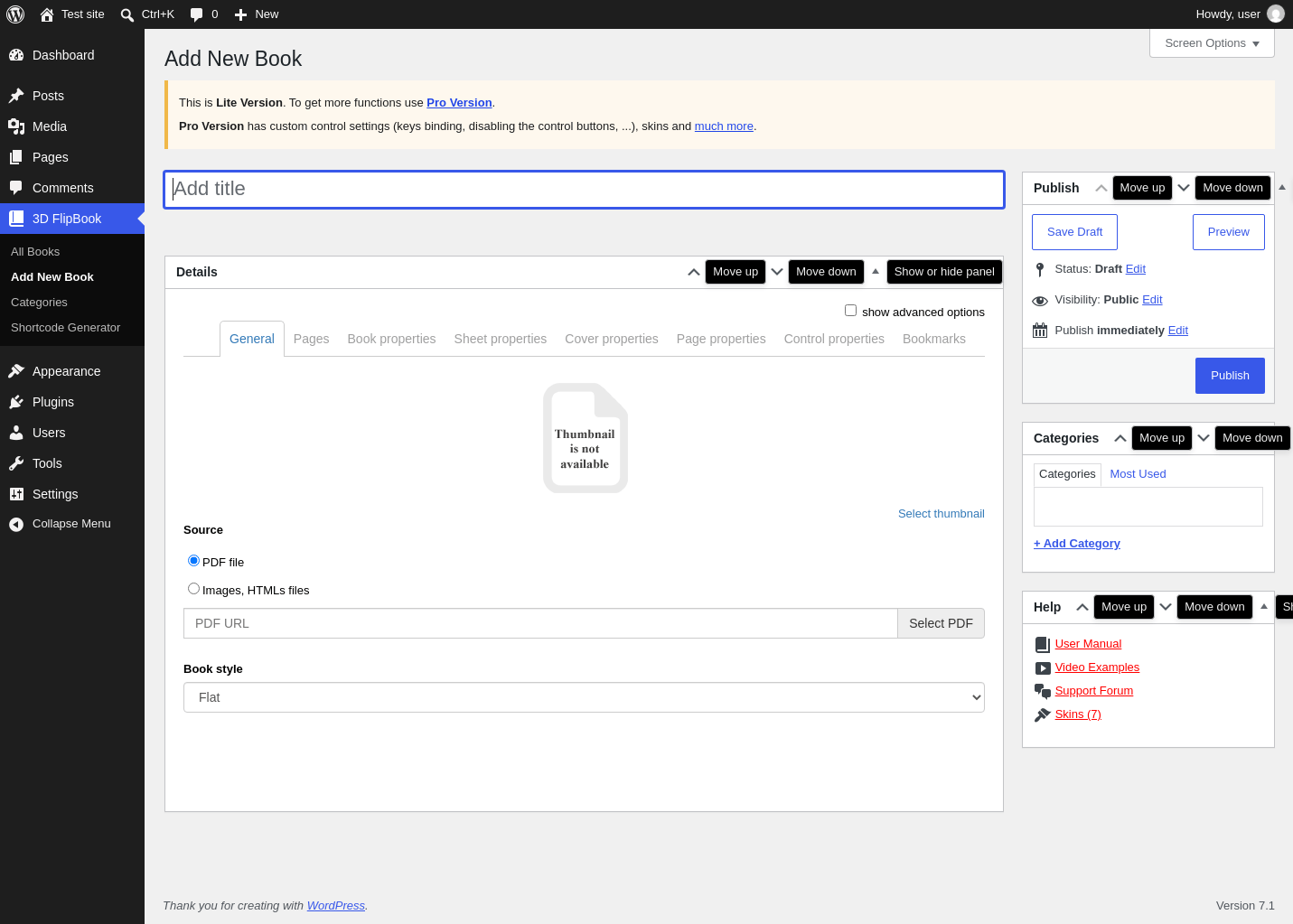Click the Select PDF button
Screen dimensions: 1293x924
click(941, 623)
